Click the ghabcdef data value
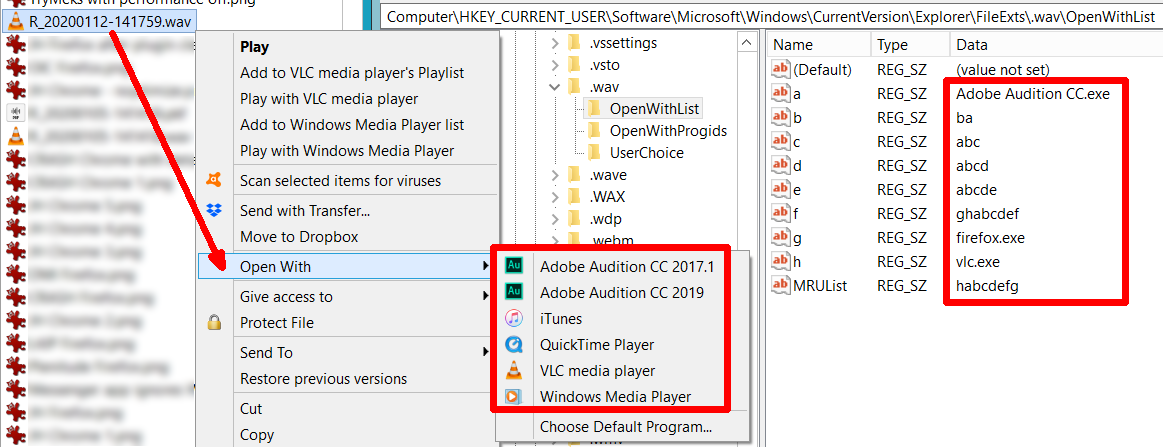This screenshot has height=447, width=1163. 987,213
